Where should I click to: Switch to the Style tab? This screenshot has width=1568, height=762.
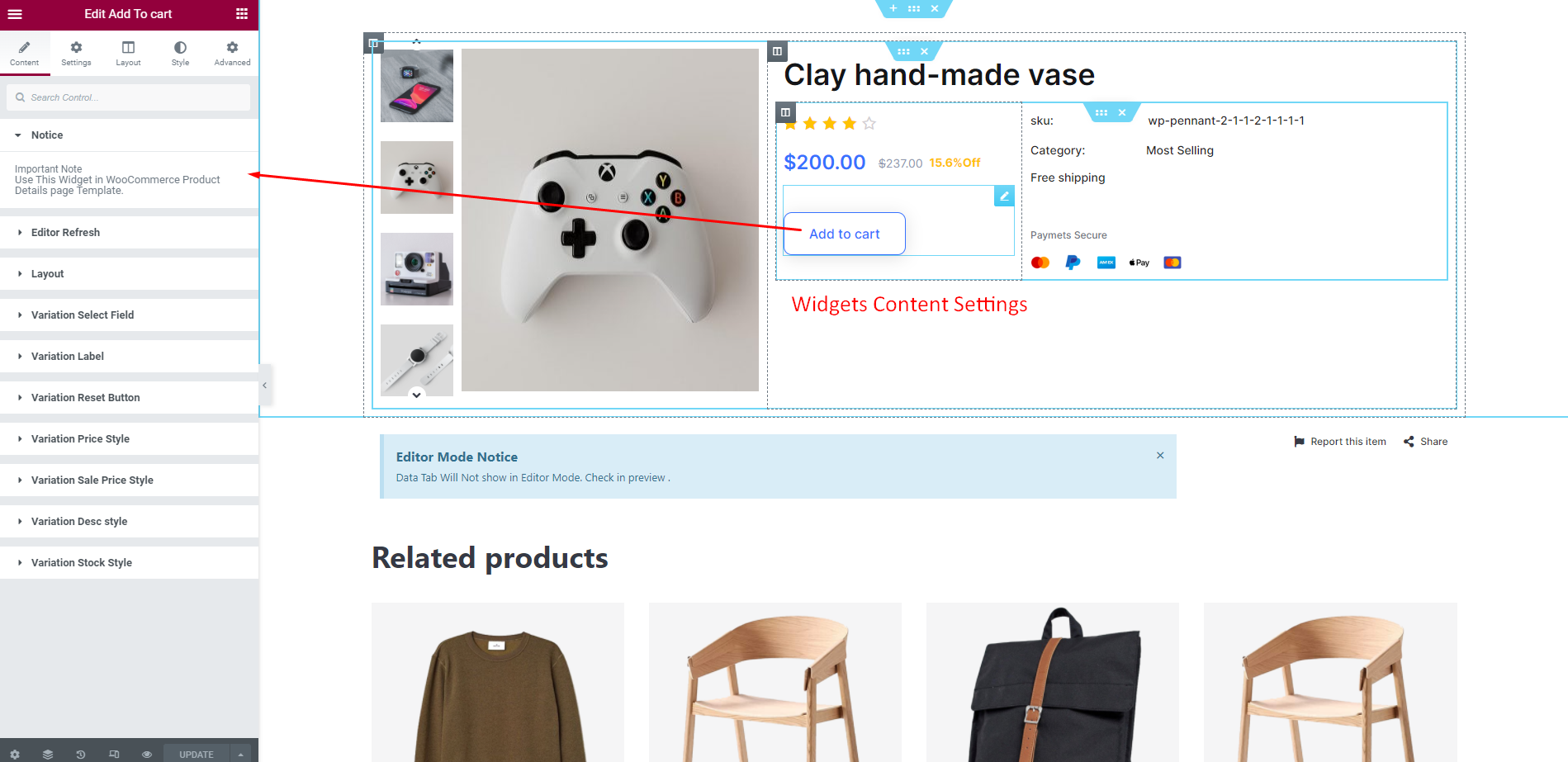[180, 54]
